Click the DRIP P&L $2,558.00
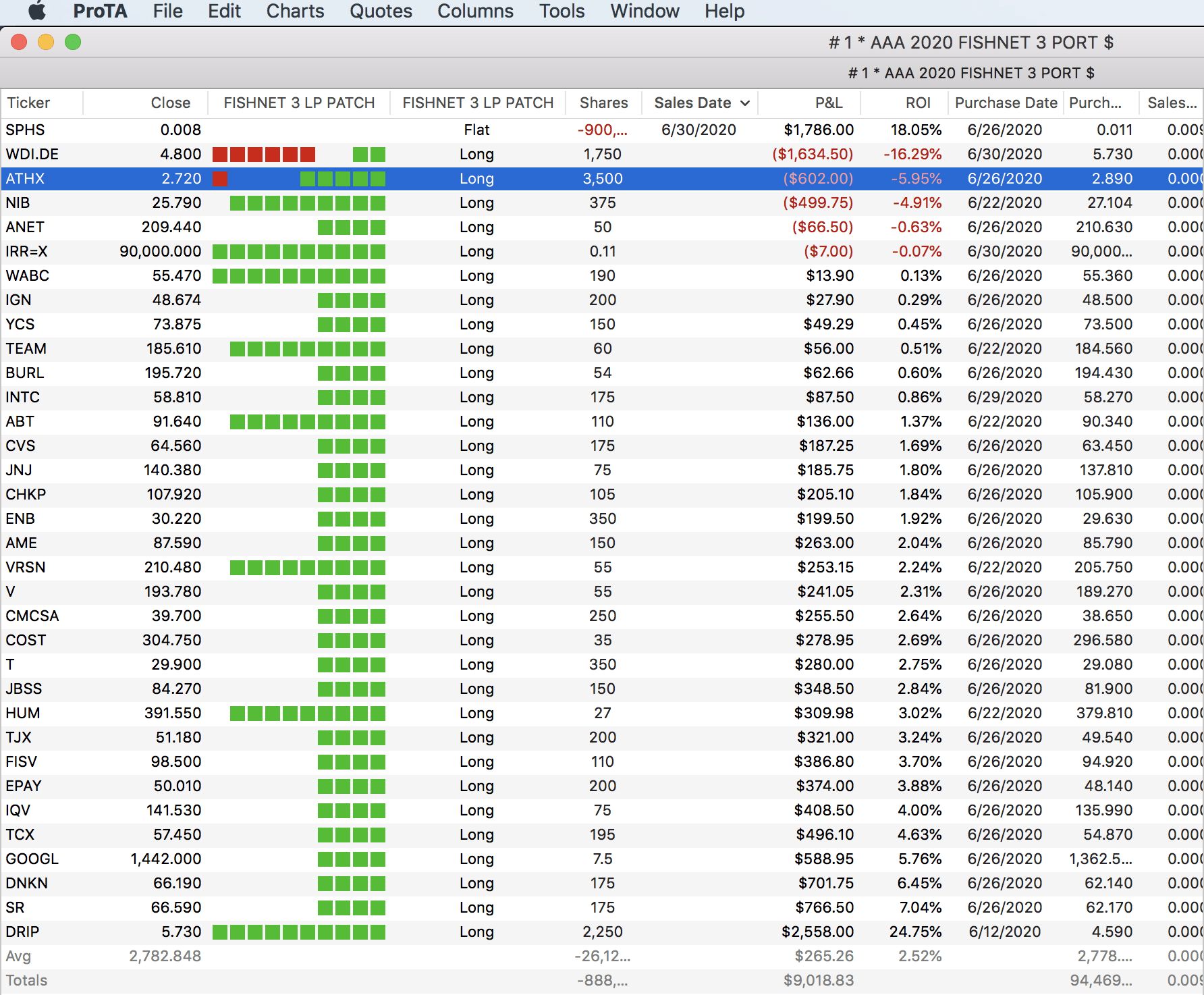Image resolution: width=1204 pixels, height=995 pixels. click(x=817, y=932)
